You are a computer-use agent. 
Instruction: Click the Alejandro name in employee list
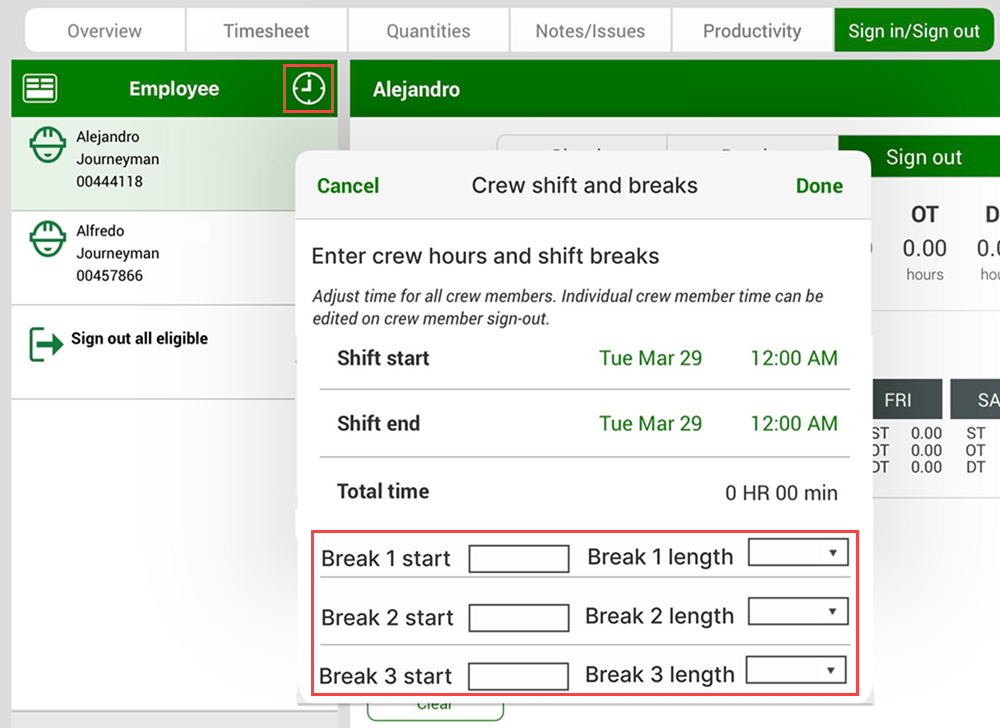pos(108,136)
